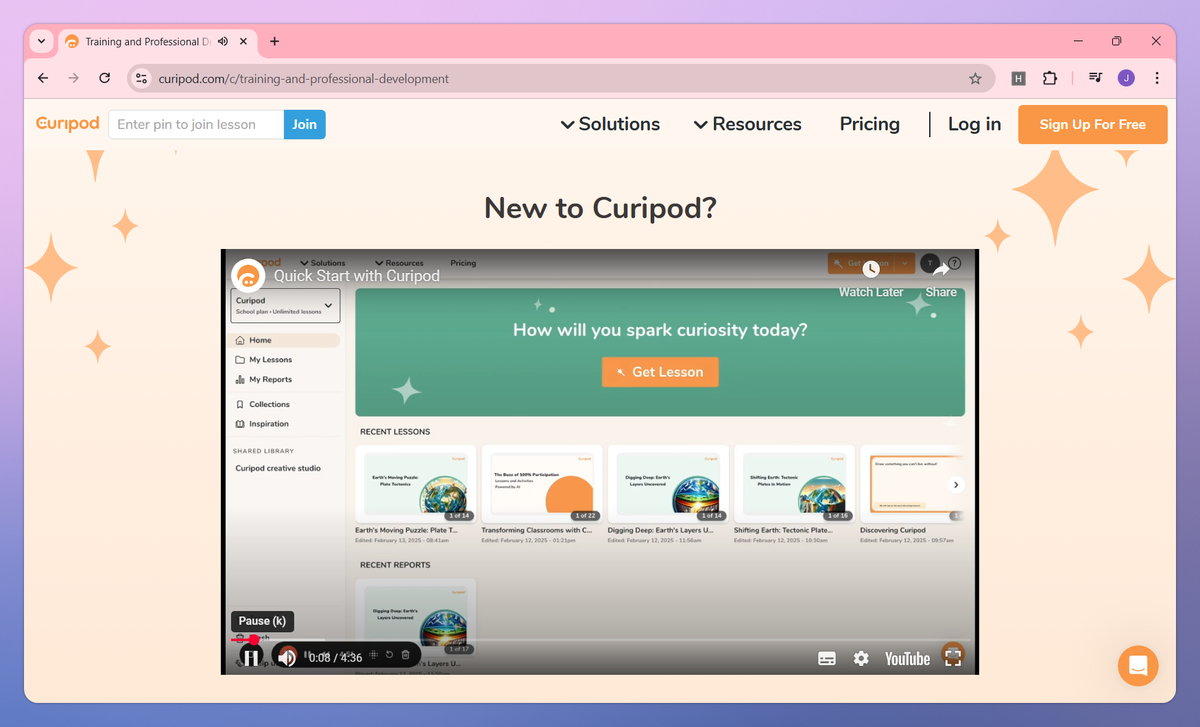Image resolution: width=1200 pixels, height=727 pixels.
Task: Open the Extensions puzzle icon
Action: tap(1050, 78)
